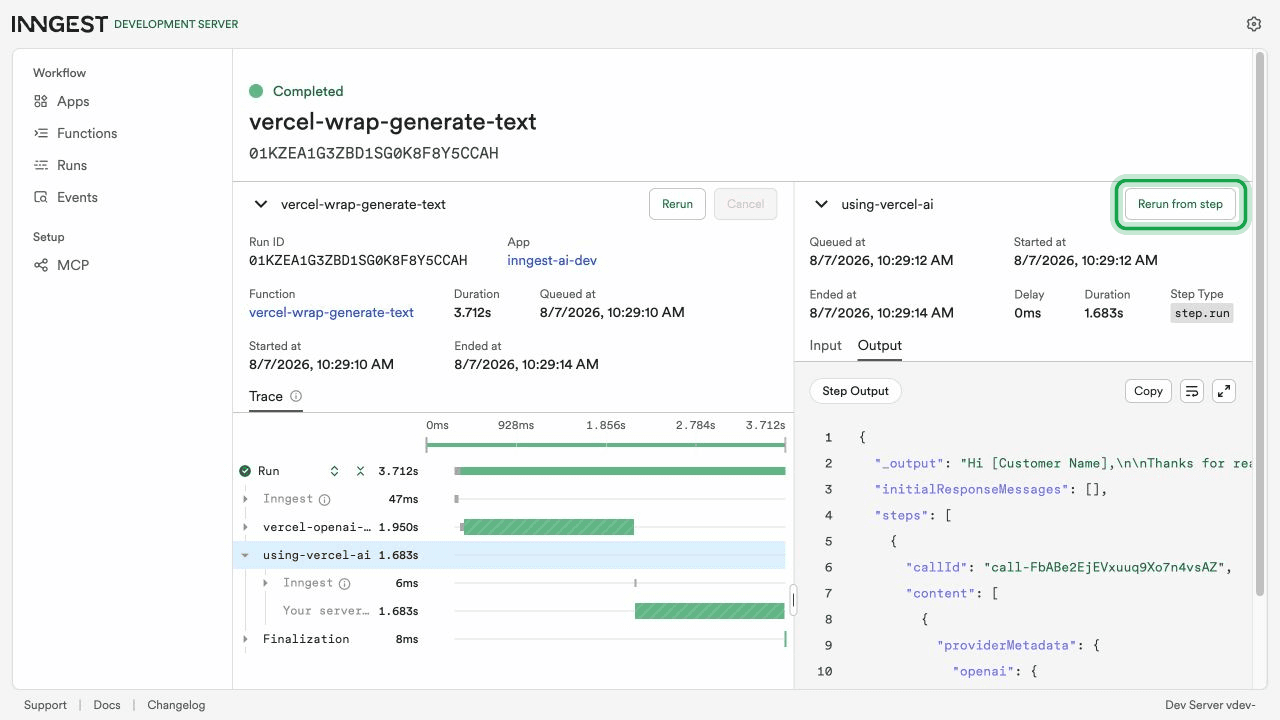
Task: Click the run Queued at timestamp 10:29:10 AM
Action: pos(612,312)
